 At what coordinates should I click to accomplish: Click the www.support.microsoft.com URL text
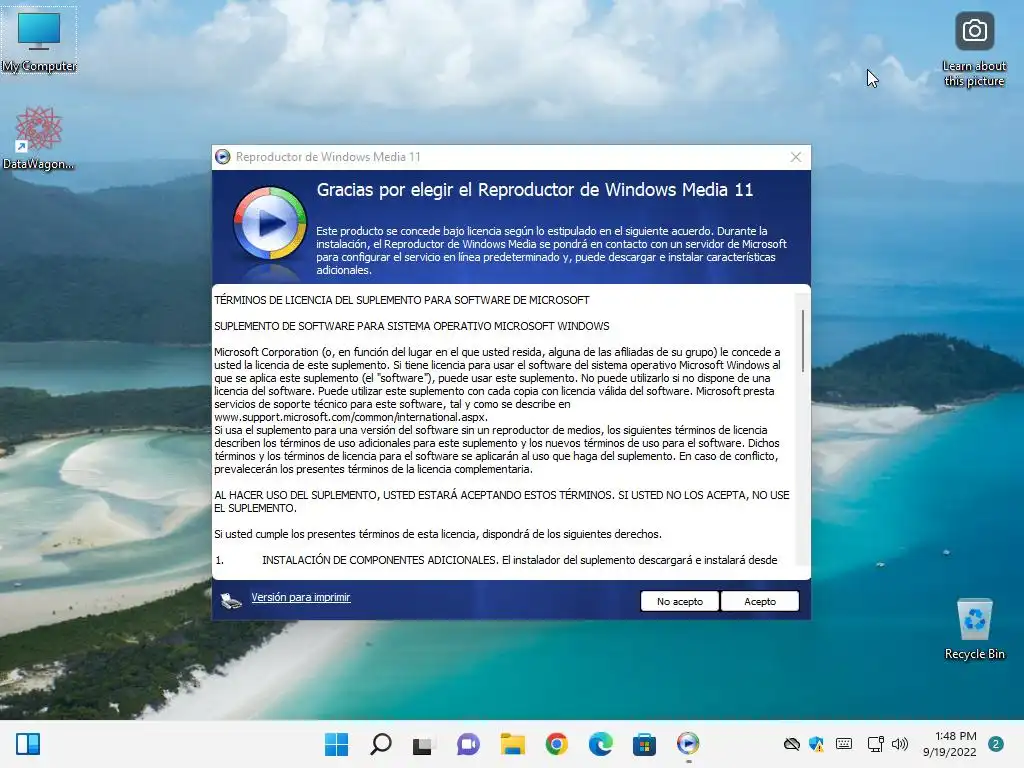pyautogui.click(x=351, y=417)
